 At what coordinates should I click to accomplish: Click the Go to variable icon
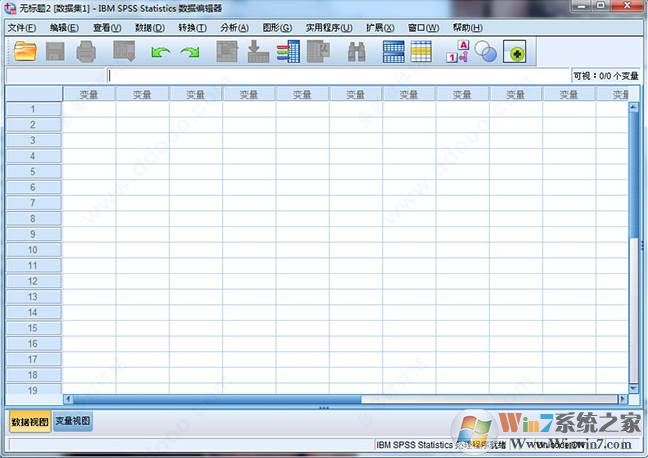258,51
